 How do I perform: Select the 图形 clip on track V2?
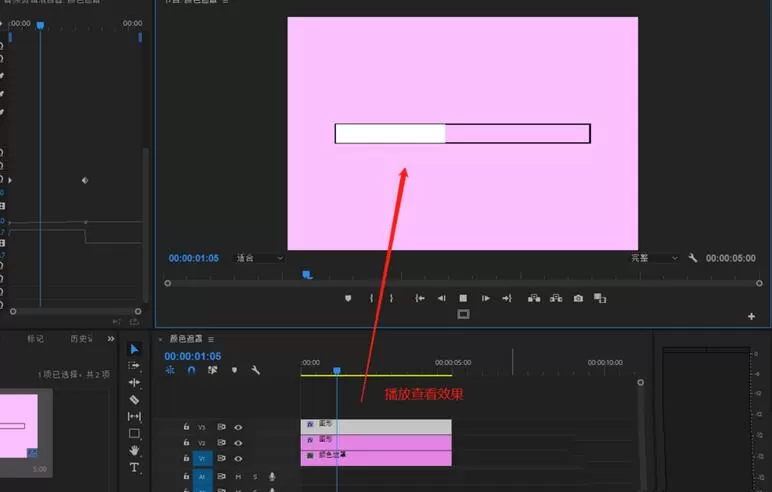tap(376, 442)
